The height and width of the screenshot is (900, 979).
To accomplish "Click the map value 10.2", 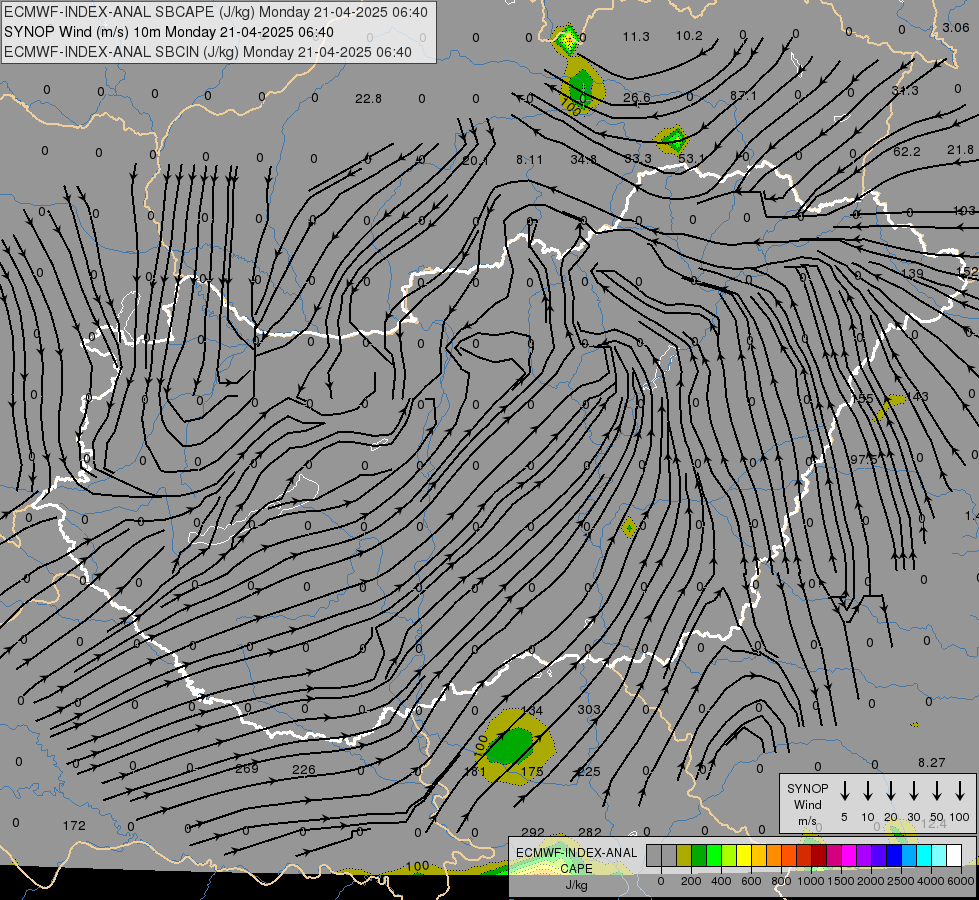I will [689, 36].
